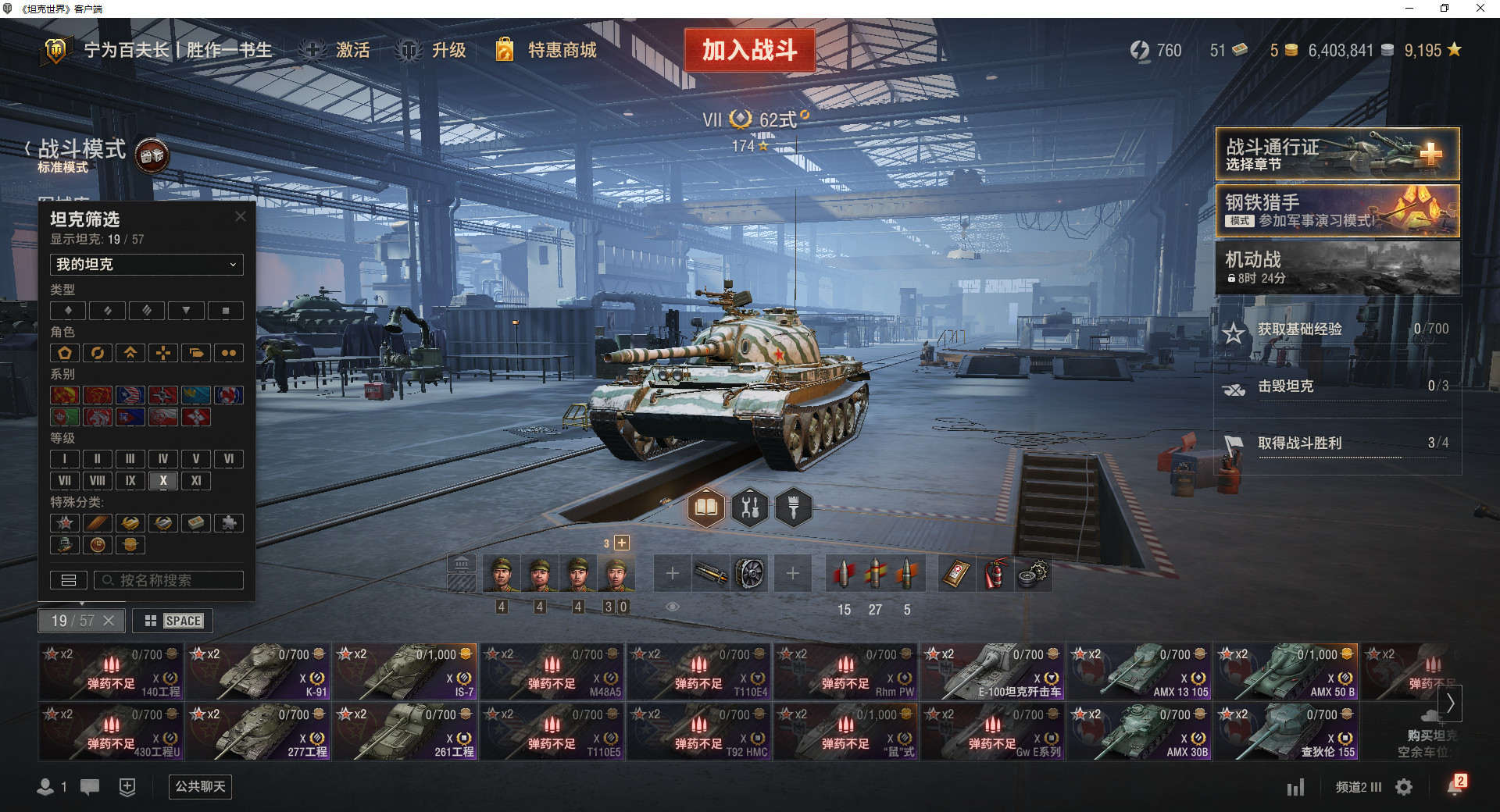Open statistics bar chart icon

point(1296,787)
